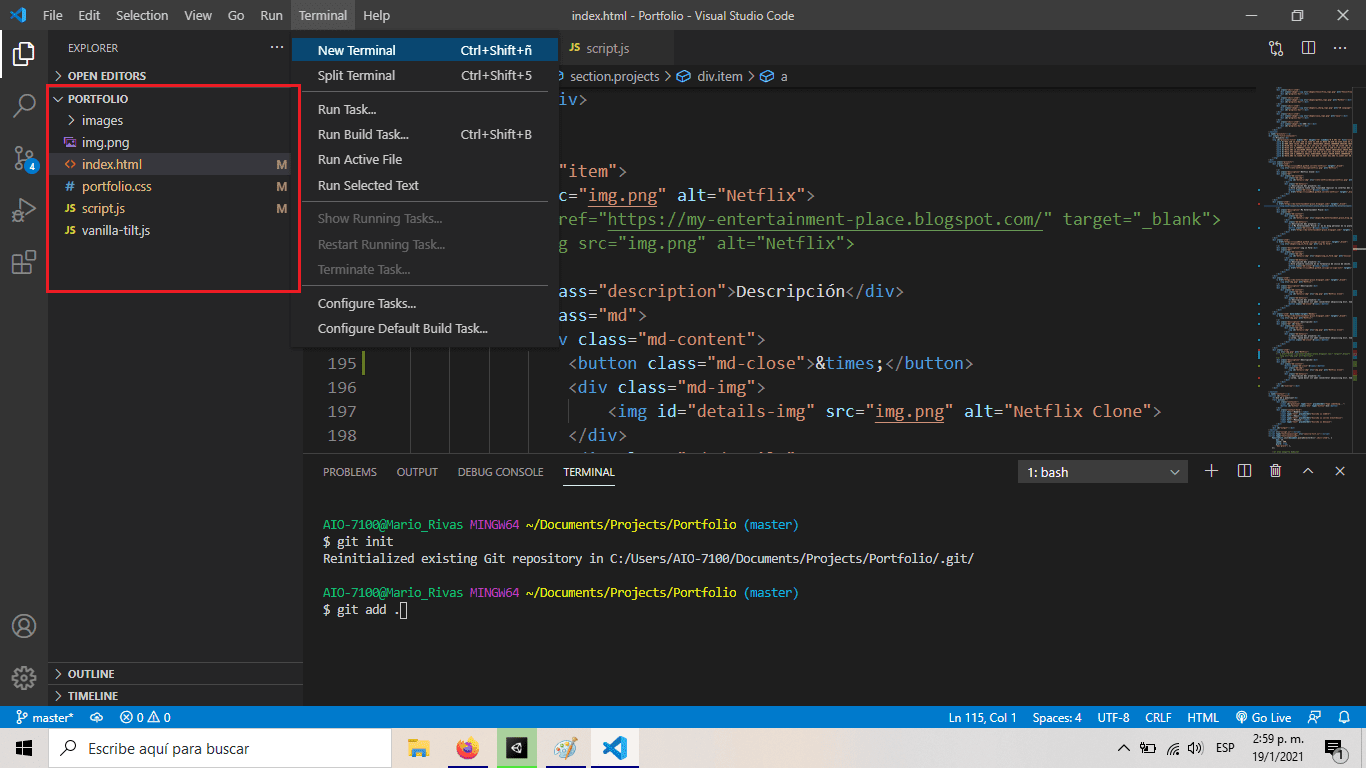This screenshot has width=1366, height=768.
Task: Select 'New Terminal' from the Terminal menu
Action: (357, 49)
